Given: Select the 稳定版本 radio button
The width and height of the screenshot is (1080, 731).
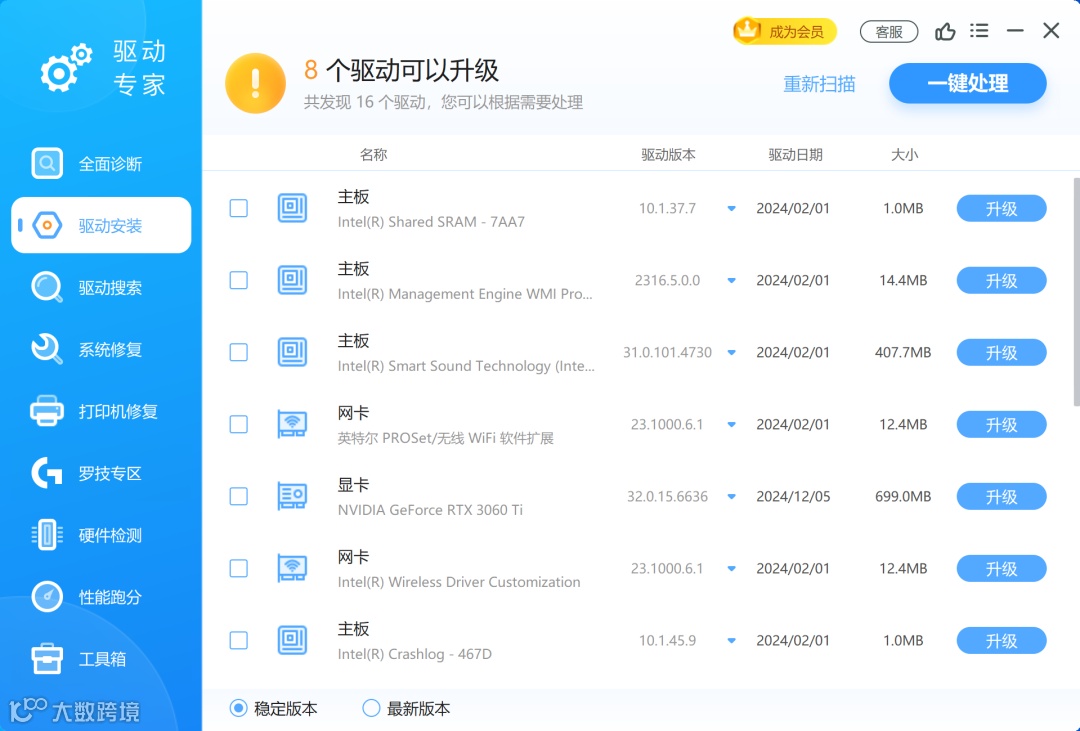Looking at the screenshot, I should click(x=238, y=708).
